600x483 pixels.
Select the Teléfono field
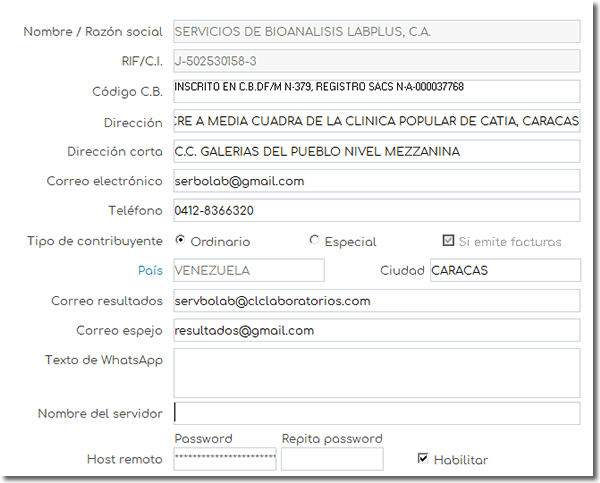376,211
